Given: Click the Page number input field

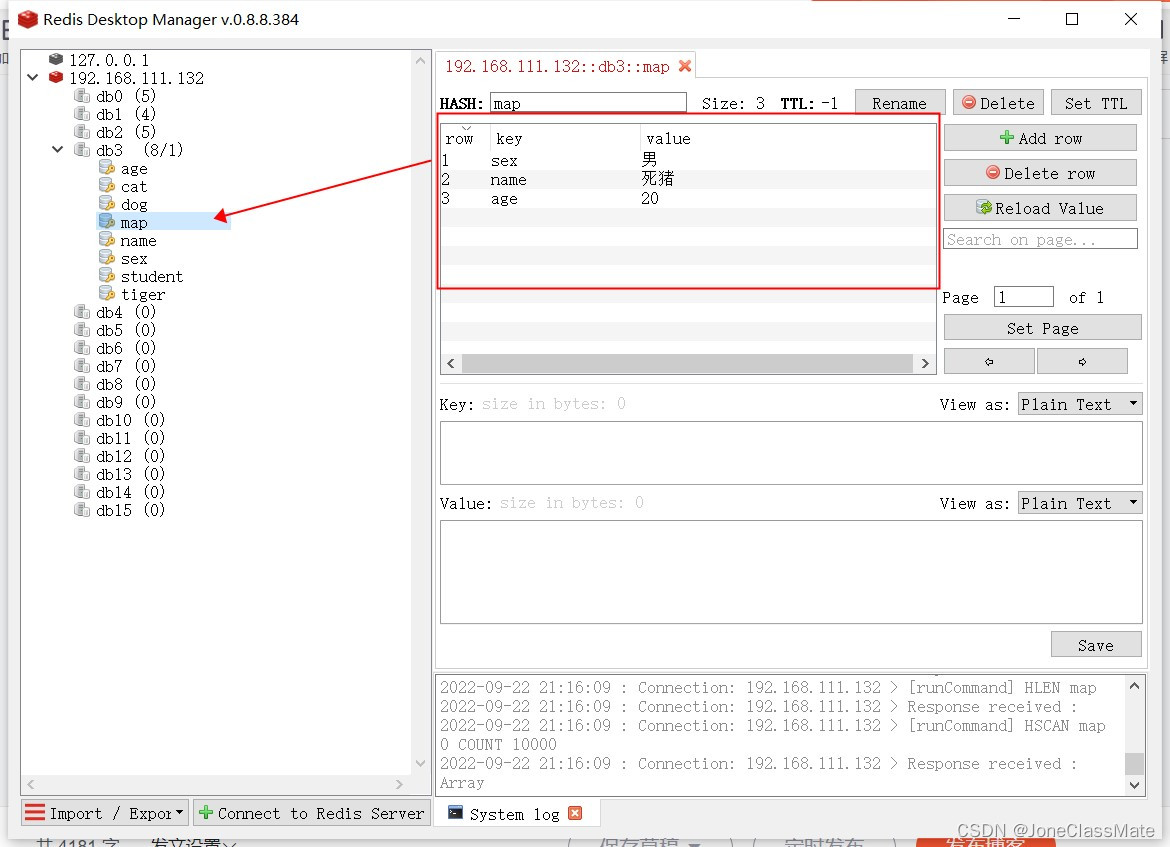Looking at the screenshot, I should [x=1024, y=297].
